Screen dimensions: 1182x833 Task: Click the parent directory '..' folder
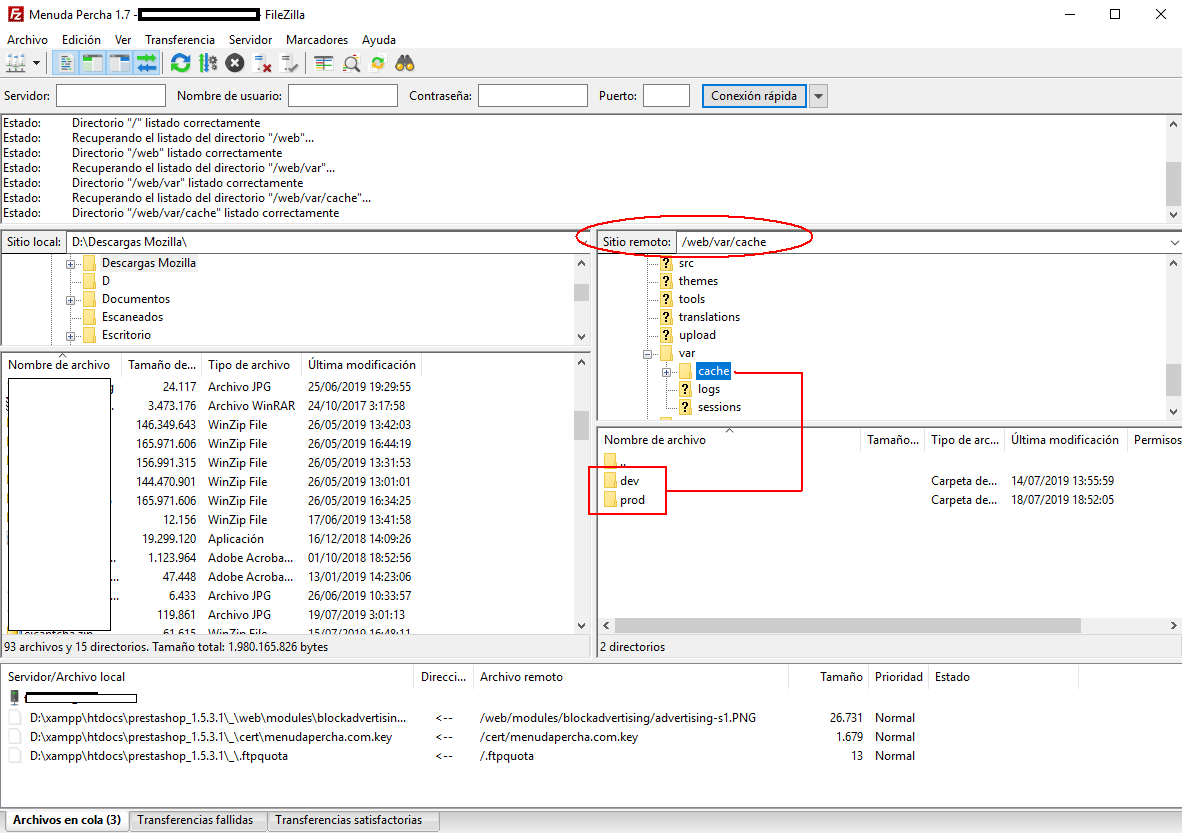(x=616, y=461)
